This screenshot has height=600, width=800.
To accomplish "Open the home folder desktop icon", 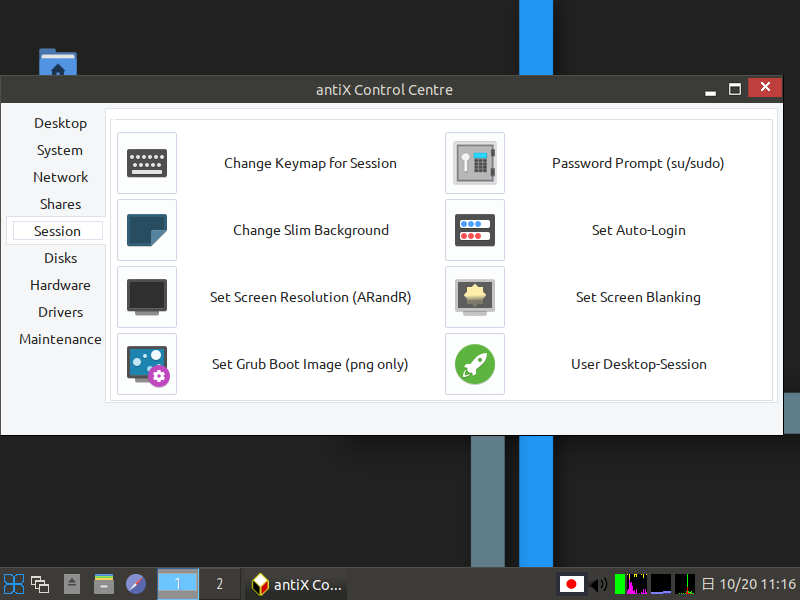I will 58,62.
